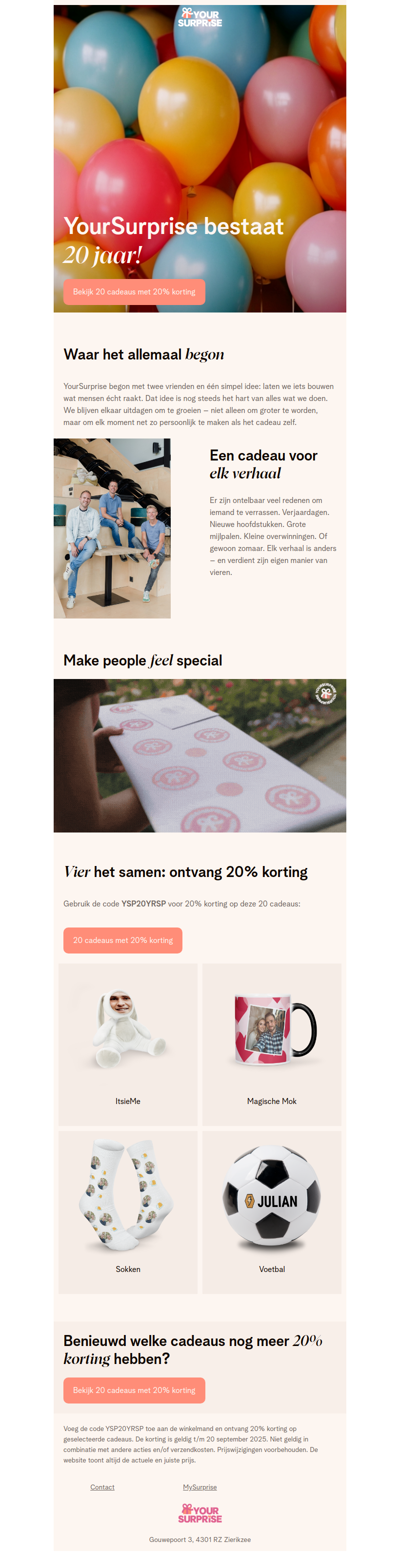Viewport: 400px width, 1562px height.
Task: Open the round badge on gift-wrap image
Action: pyautogui.click(x=325, y=694)
